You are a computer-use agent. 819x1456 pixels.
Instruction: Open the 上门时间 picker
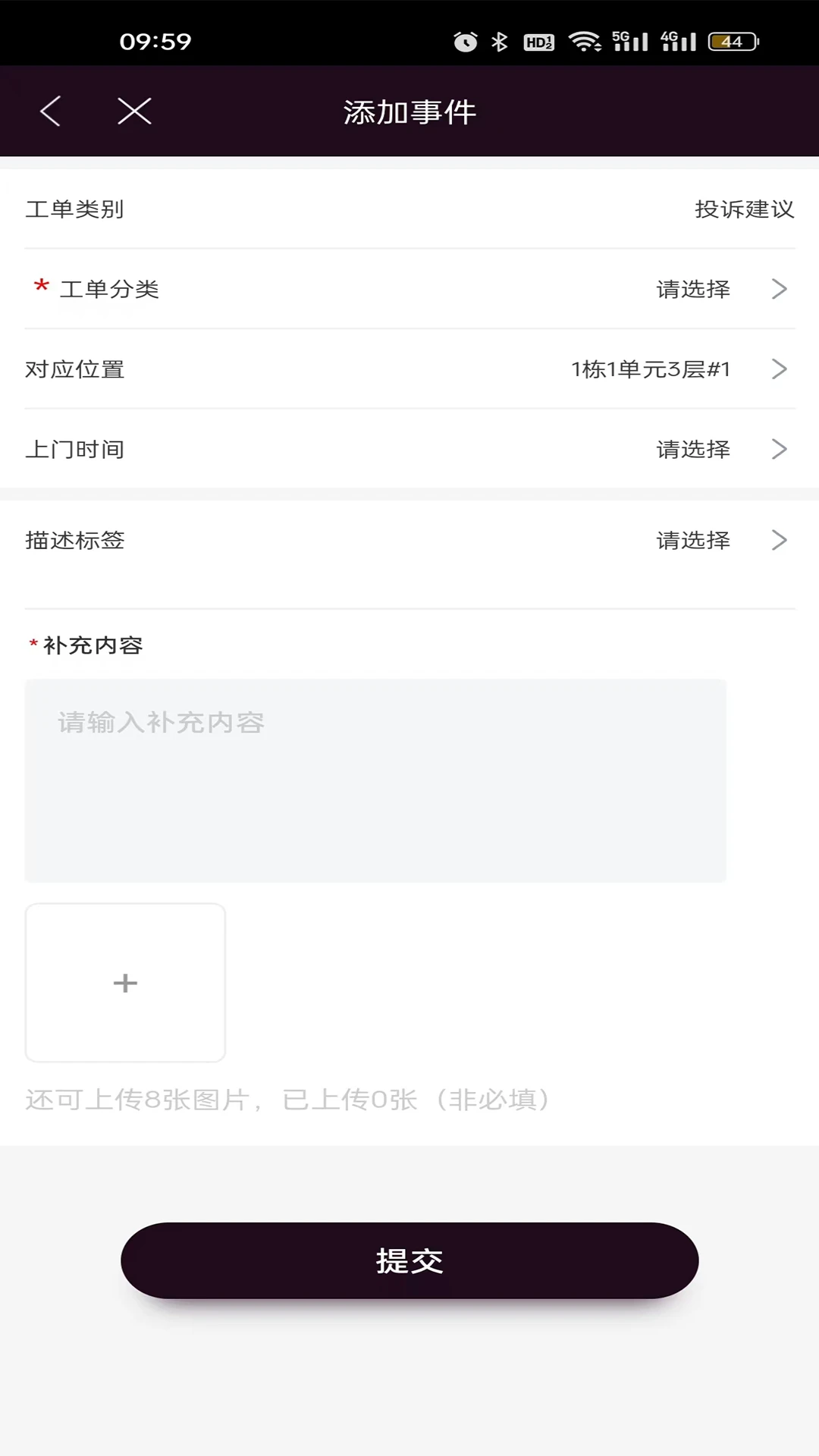coord(409,449)
